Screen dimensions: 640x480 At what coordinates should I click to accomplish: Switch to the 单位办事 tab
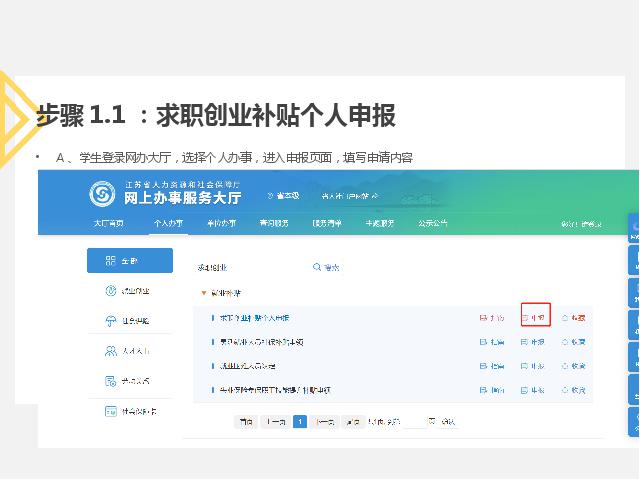(x=221, y=223)
